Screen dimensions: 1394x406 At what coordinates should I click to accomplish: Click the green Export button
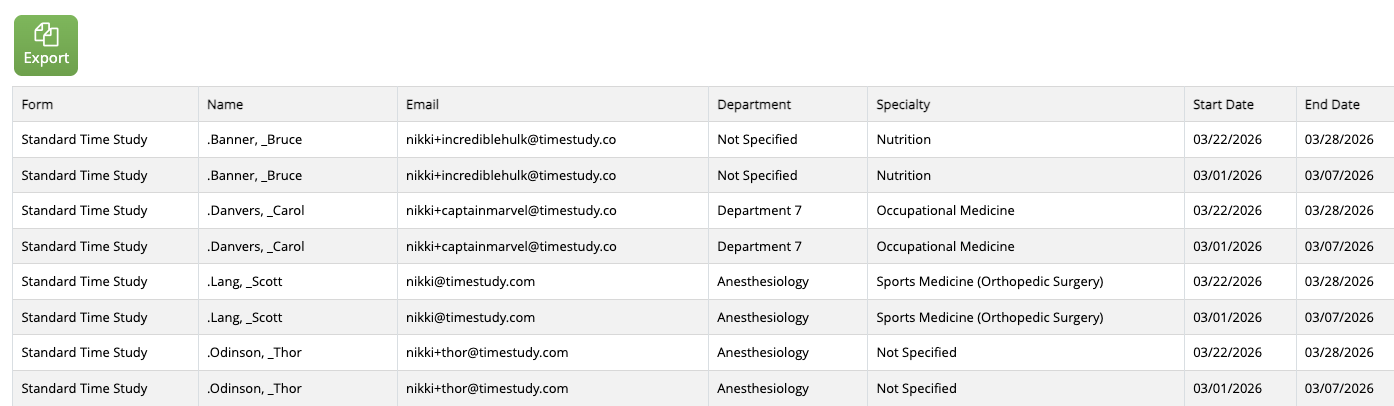coord(46,46)
